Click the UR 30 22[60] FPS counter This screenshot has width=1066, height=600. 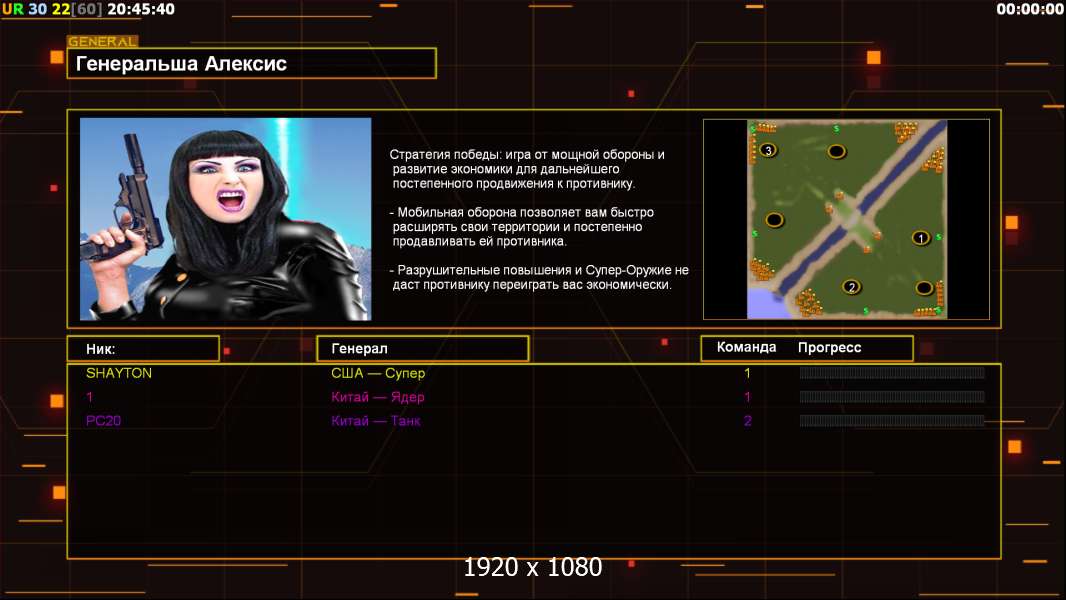[x=52, y=9]
